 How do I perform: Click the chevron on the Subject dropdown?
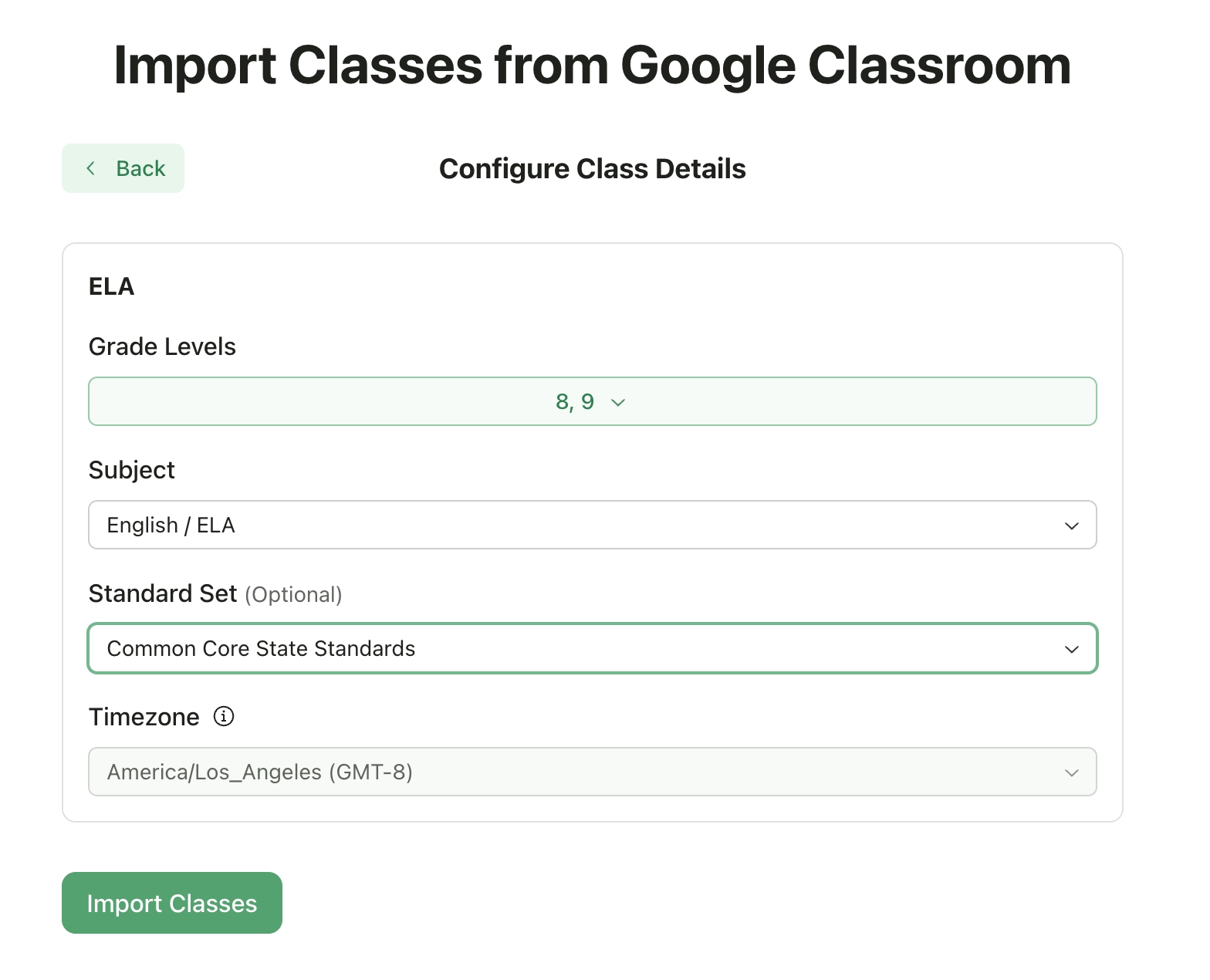coord(1072,525)
